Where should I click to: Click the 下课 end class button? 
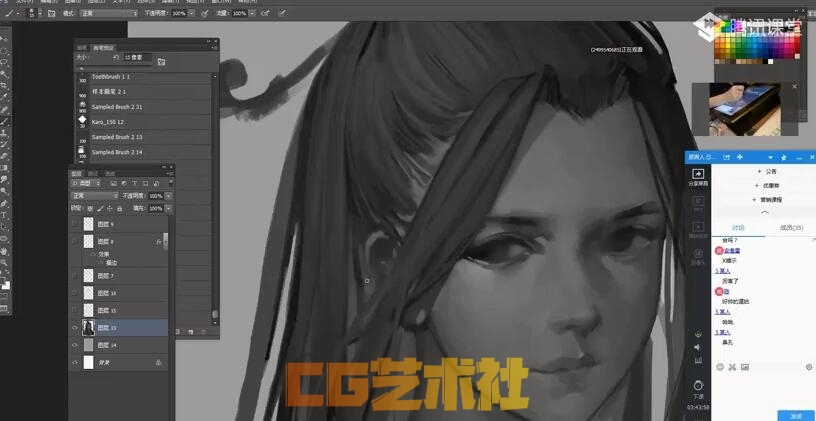(698, 388)
